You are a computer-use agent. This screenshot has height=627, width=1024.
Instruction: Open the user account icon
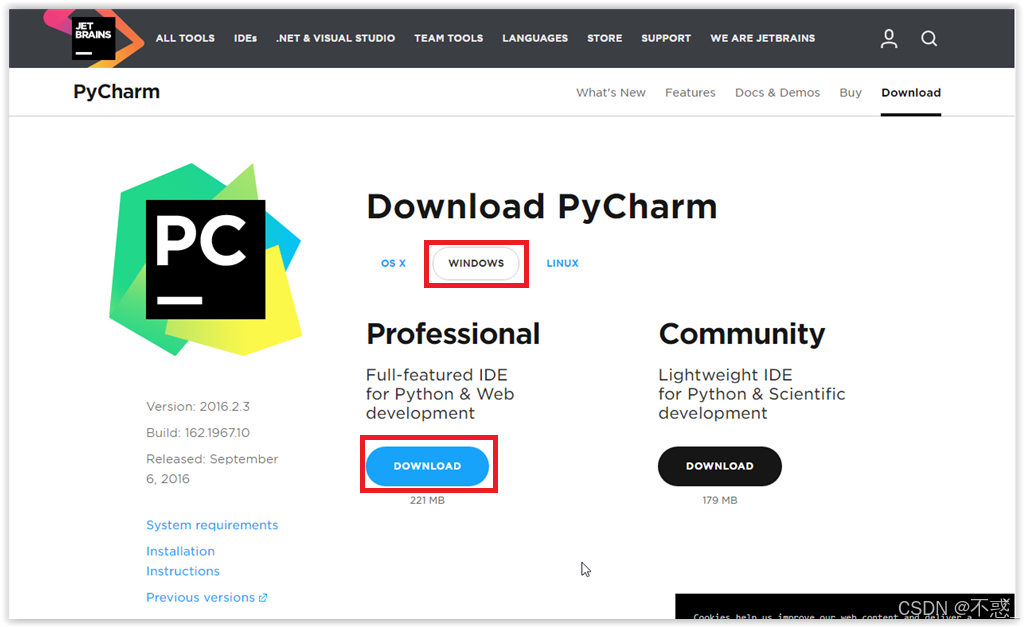click(x=888, y=39)
